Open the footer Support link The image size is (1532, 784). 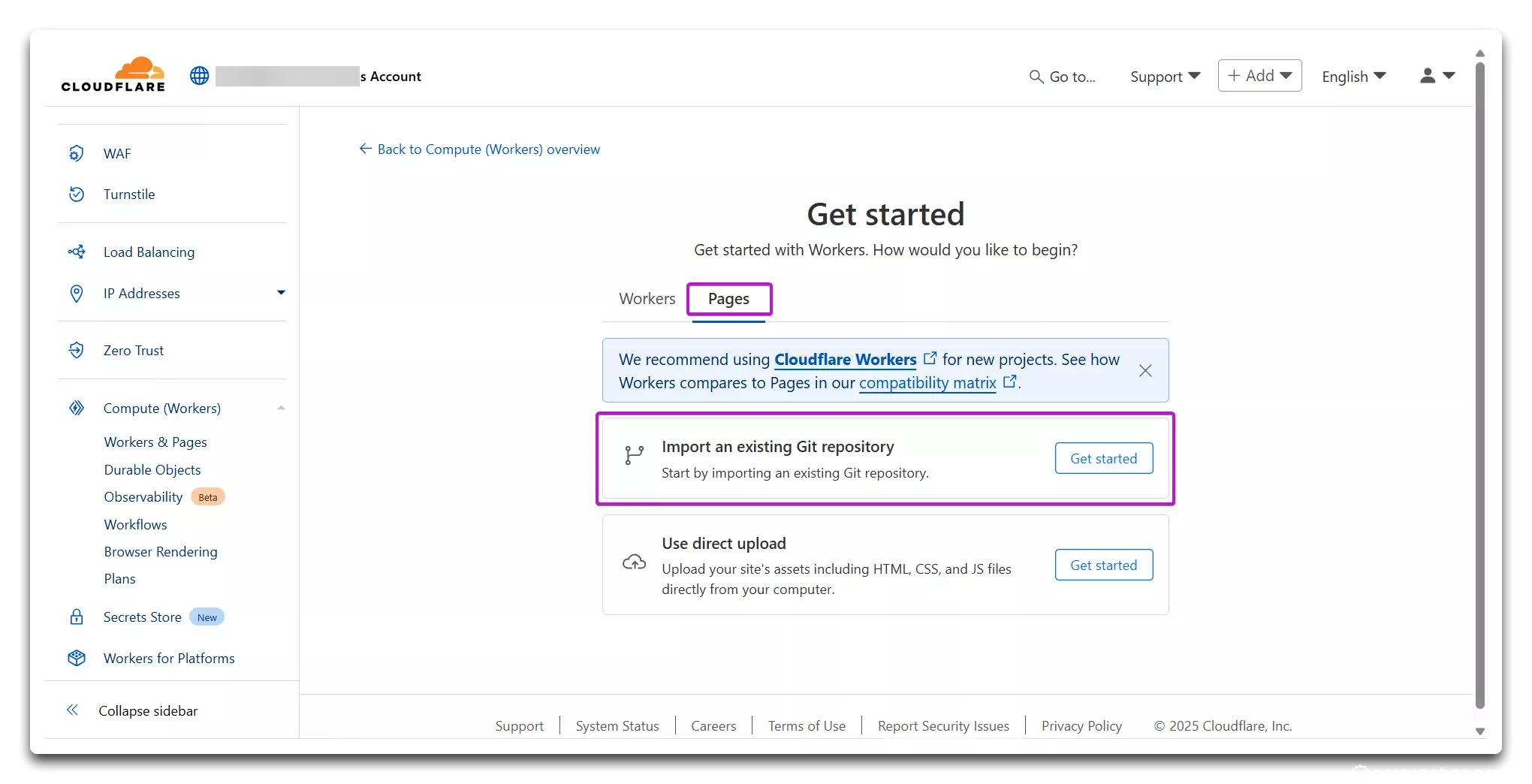tap(519, 725)
